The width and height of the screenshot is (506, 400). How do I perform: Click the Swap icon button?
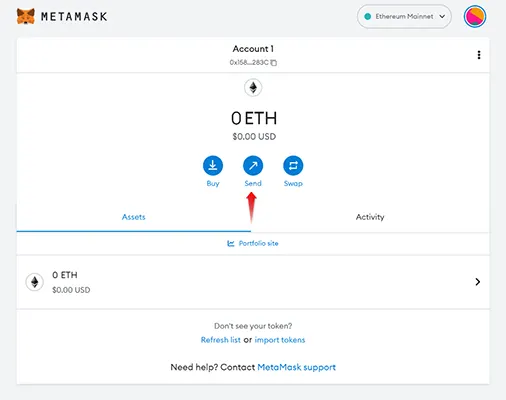point(293,165)
